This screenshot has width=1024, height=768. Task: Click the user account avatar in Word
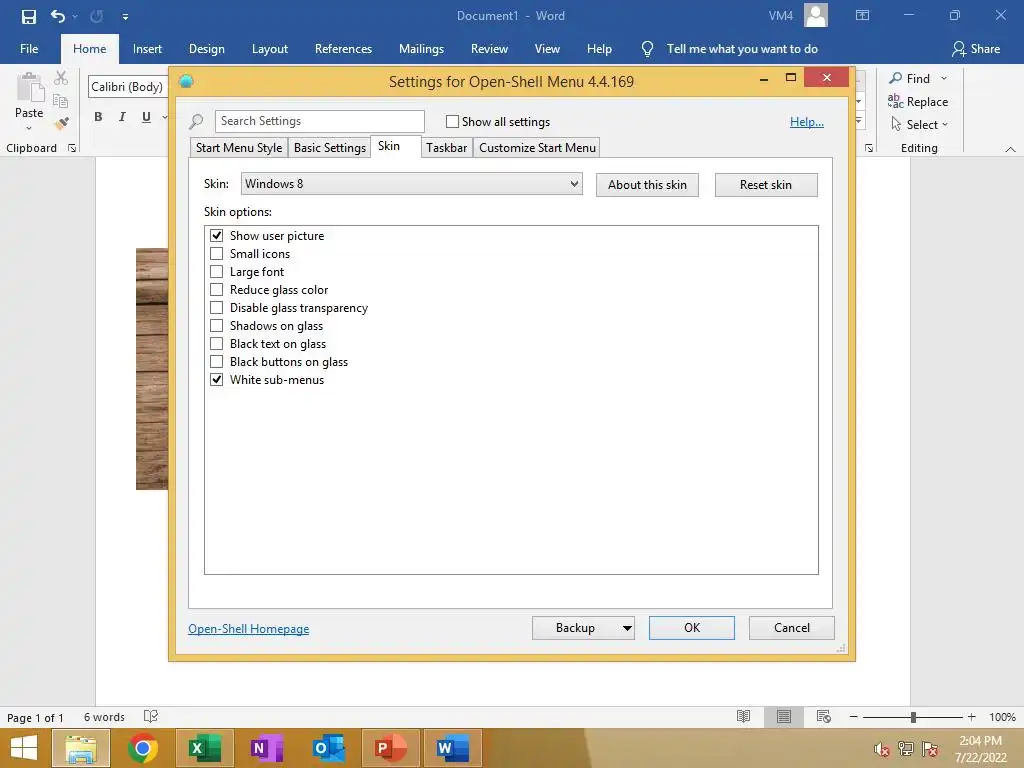[816, 16]
